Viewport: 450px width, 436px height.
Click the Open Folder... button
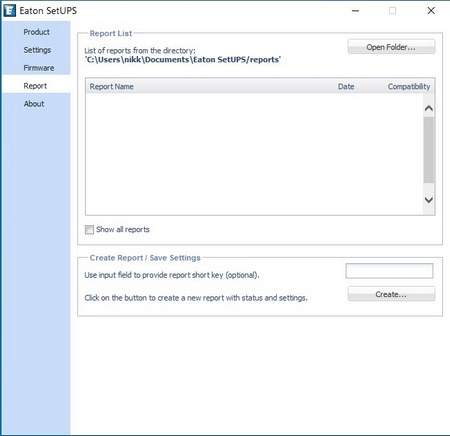[391, 47]
